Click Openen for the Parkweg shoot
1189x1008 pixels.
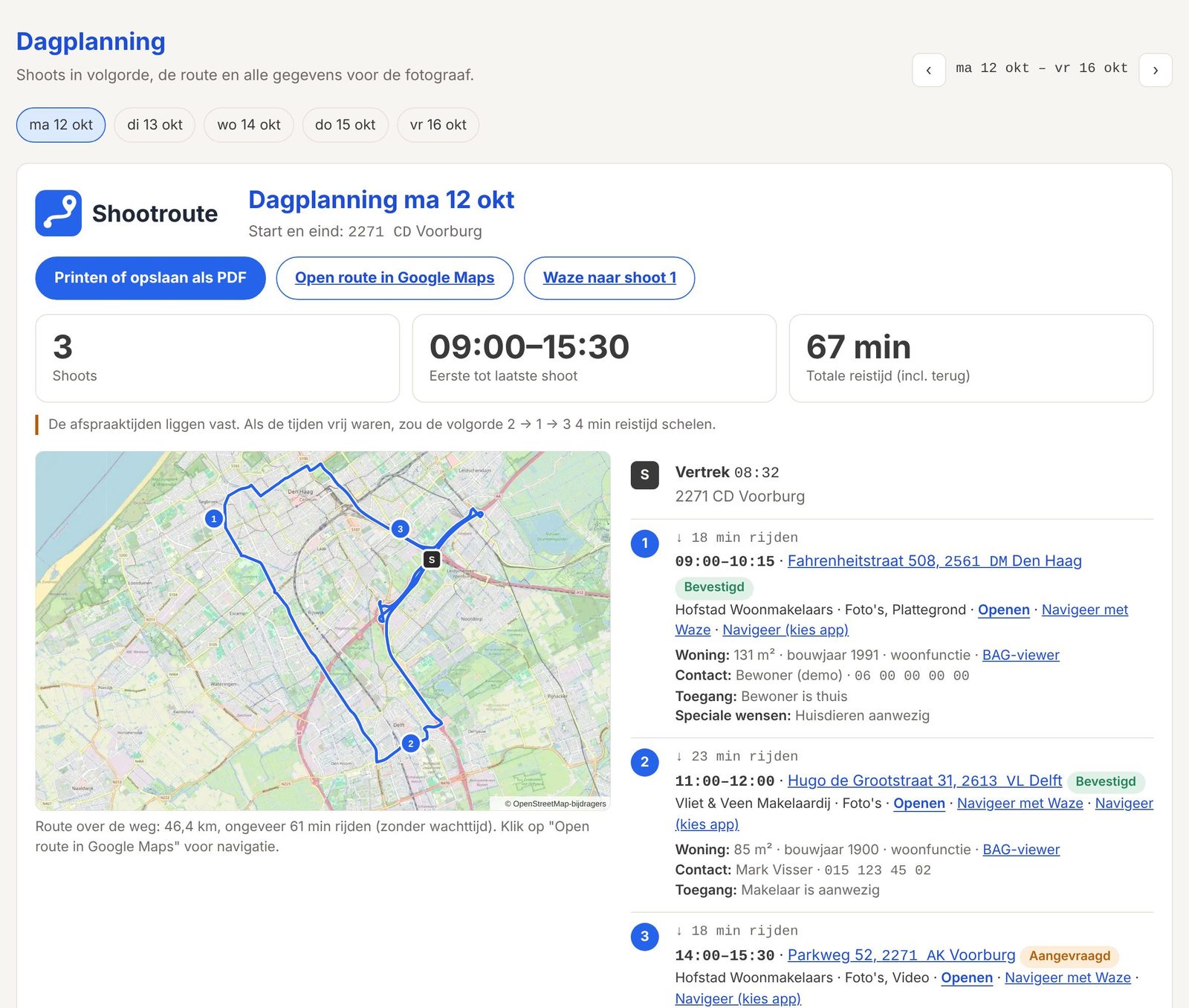pos(967,978)
